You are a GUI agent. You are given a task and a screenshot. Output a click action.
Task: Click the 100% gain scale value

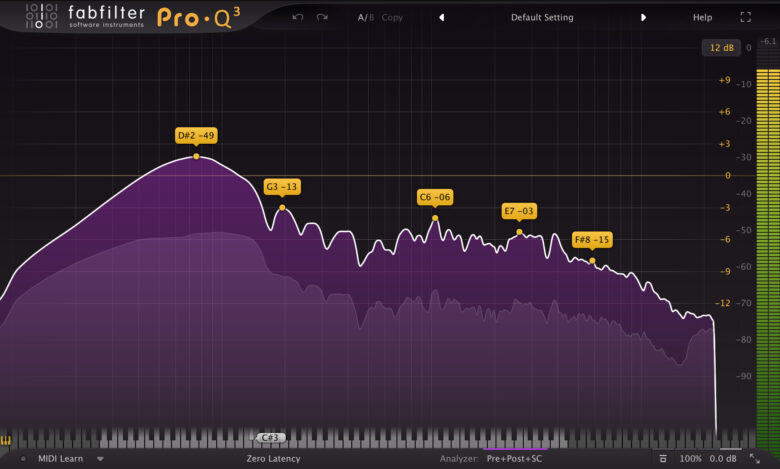(x=690, y=459)
